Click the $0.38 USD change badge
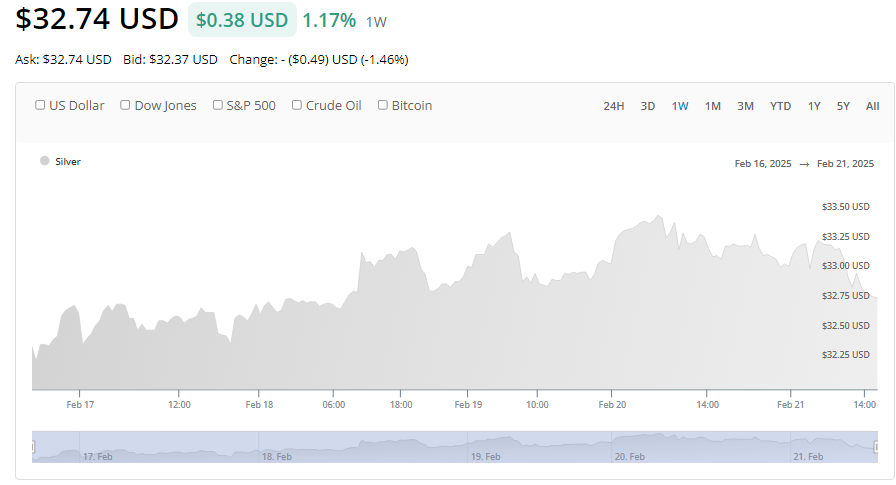896x485 pixels. point(242,20)
